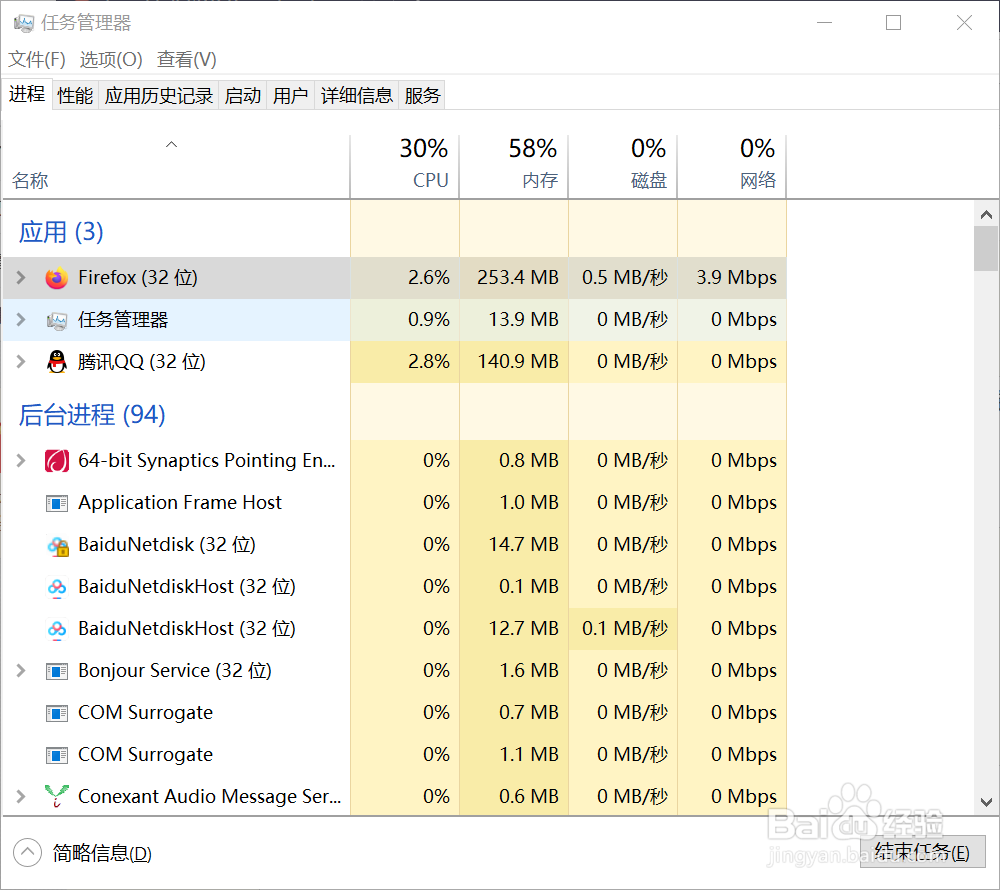Click the scrollbar up arrow

pos(986,215)
